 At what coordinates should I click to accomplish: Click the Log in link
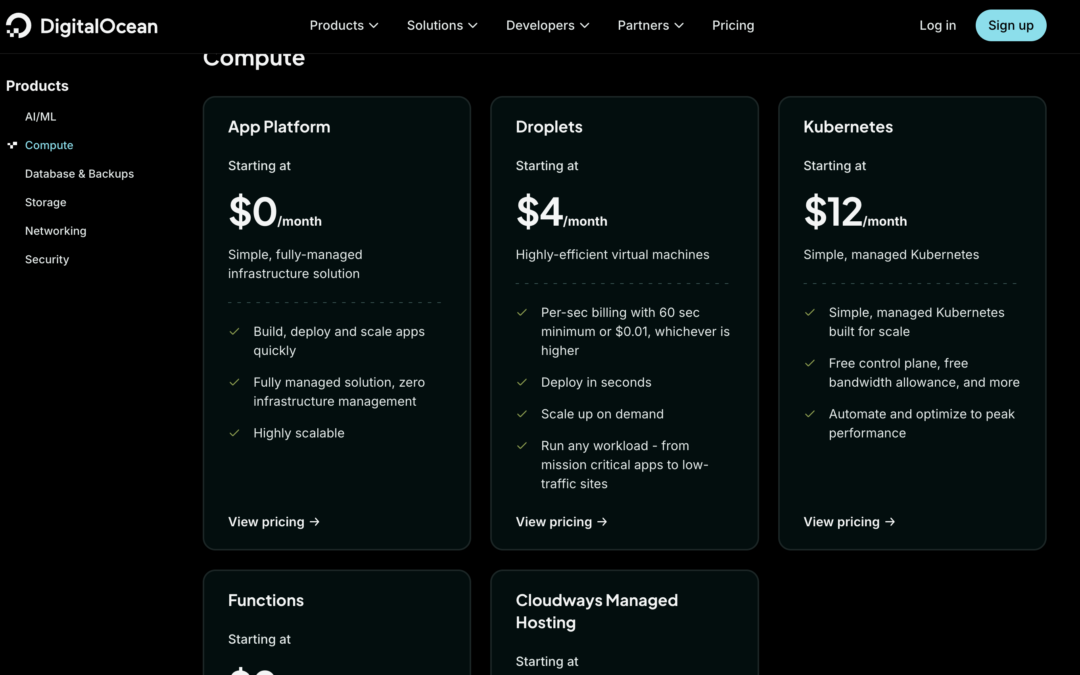pyautogui.click(x=937, y=25)
